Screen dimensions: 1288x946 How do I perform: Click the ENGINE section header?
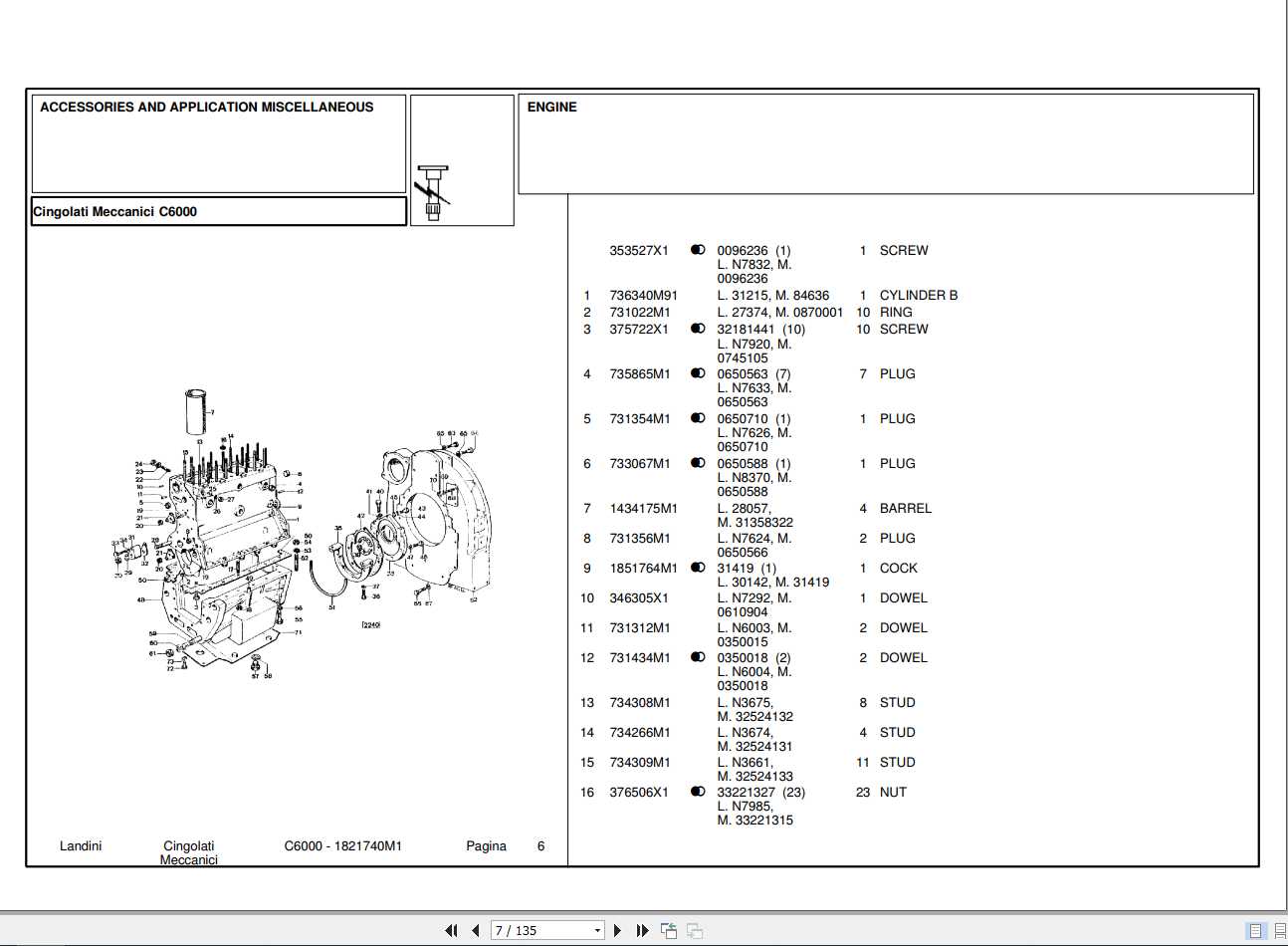click(x=552, y=107)
